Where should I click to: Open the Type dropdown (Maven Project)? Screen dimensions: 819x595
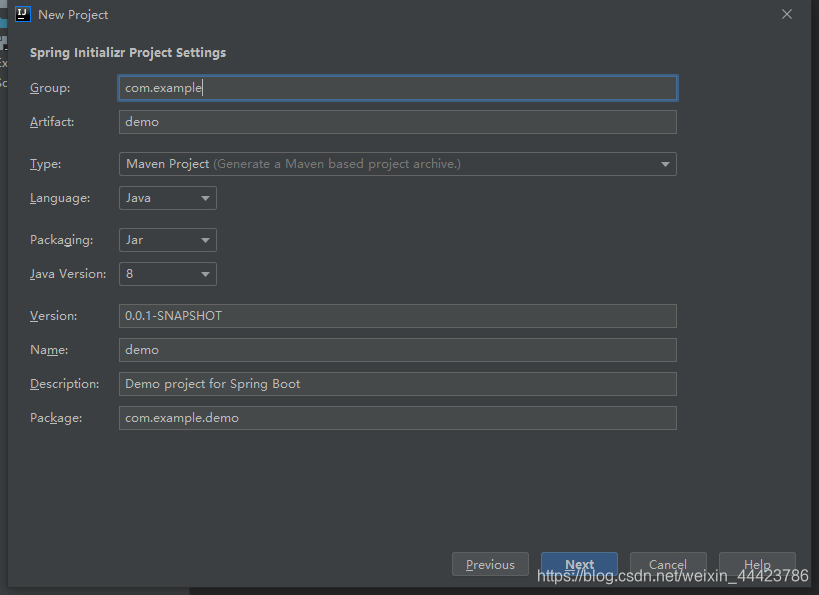pos(397,164)
